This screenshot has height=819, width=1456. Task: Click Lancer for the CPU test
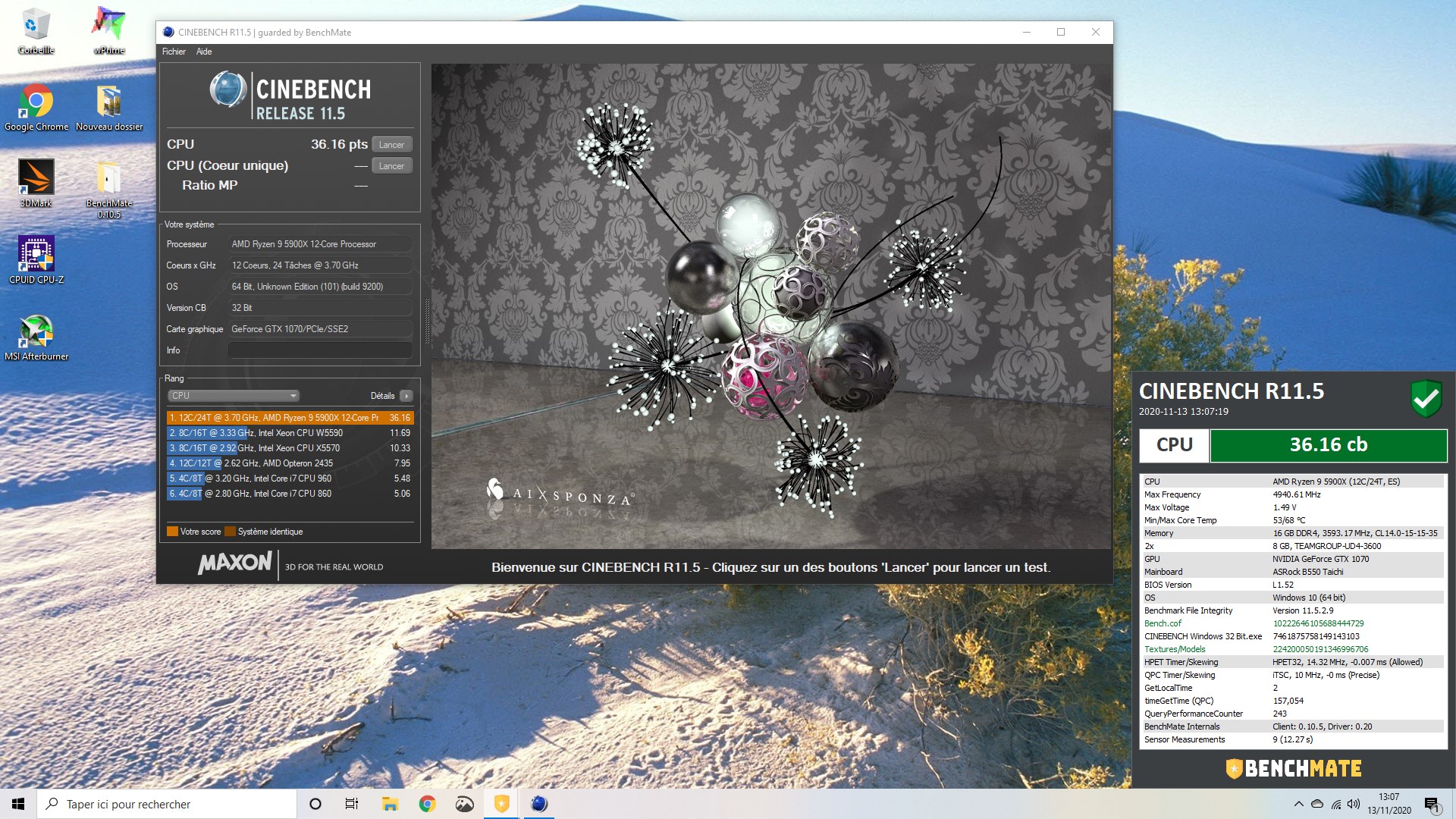click(x=392, y=145)
